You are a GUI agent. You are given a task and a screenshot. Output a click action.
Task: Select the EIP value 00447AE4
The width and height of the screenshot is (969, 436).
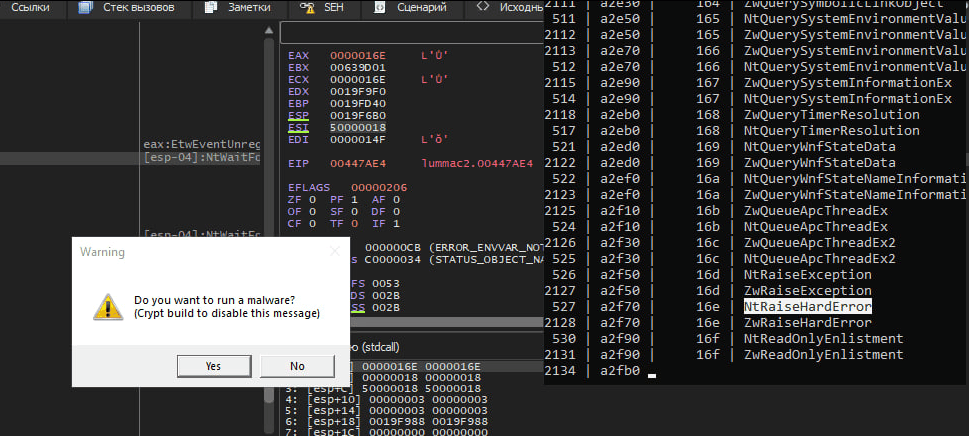coord(358,164)
